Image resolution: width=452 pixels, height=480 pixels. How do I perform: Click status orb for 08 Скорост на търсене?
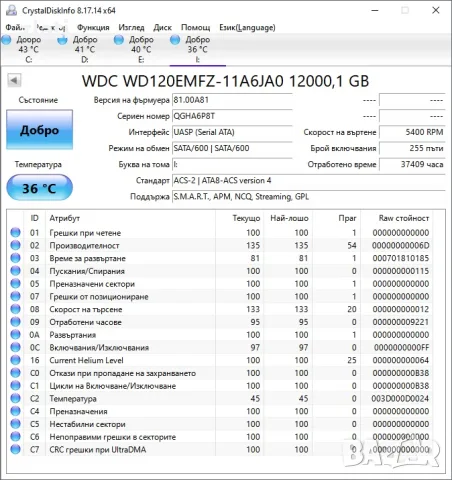click(x=15, y=309)
